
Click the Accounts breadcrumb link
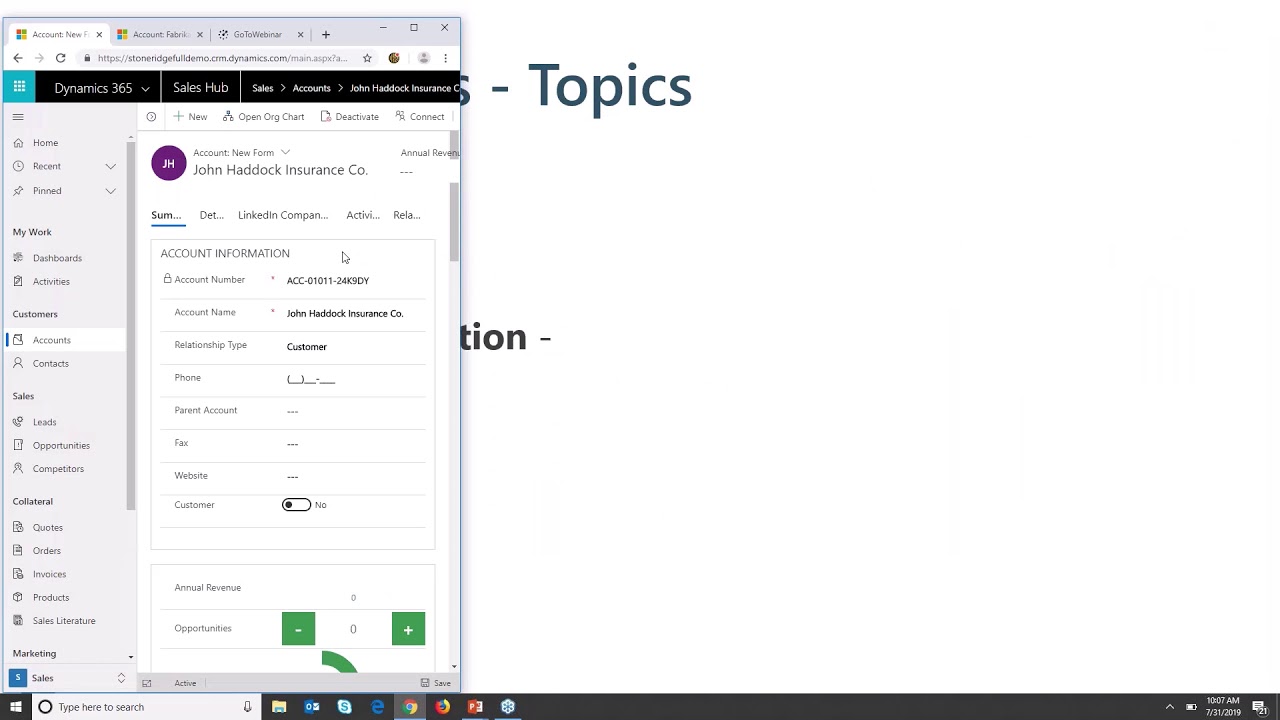(311, 88)
